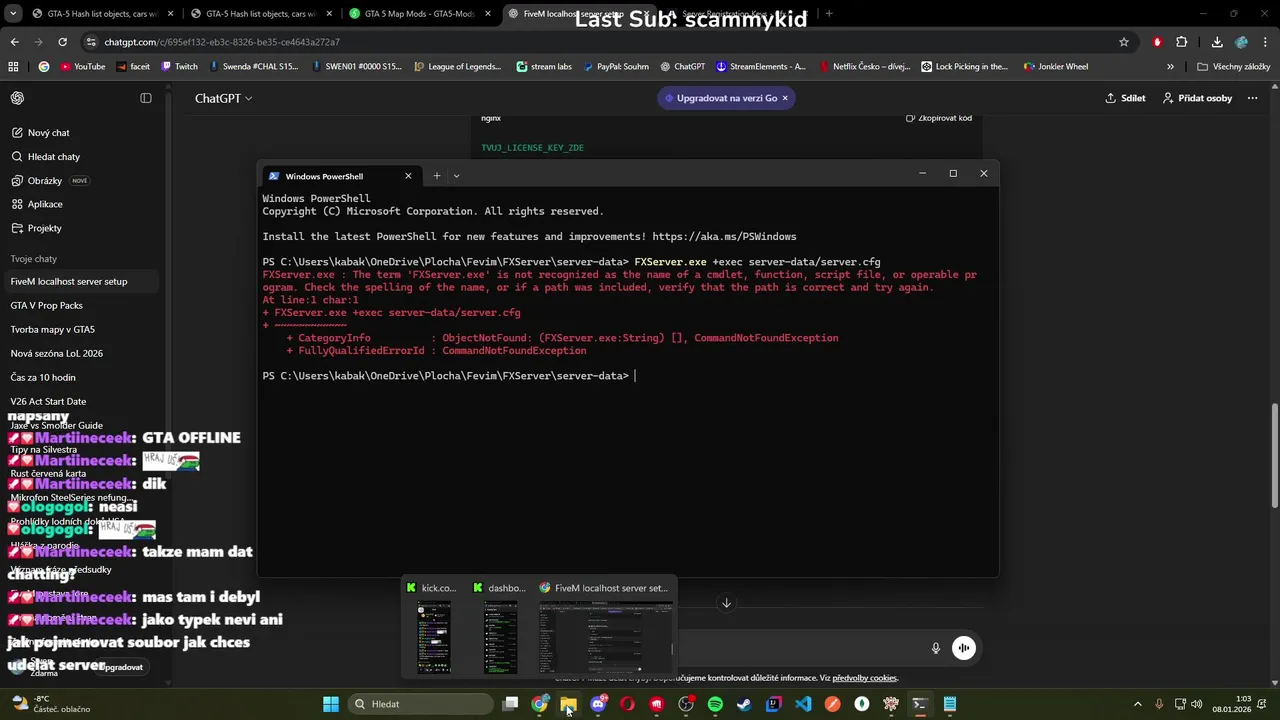Click the scroll-to-bottom arrow in chat
The width and height of the screenshot is (1280, 720).
727,603
